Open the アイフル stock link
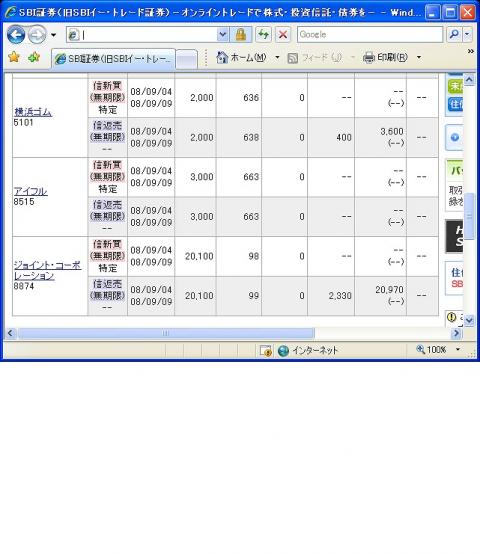The width and height of the screenshot is (480, 554). pyautogui.click(x=30, y=191)
